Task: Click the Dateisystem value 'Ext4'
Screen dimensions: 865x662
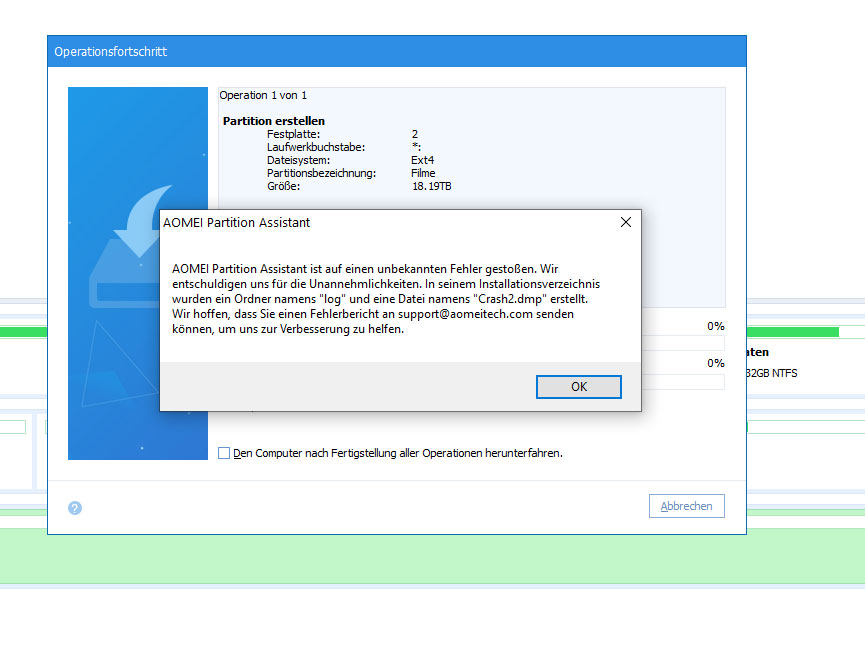Action: tap(423, 160)
